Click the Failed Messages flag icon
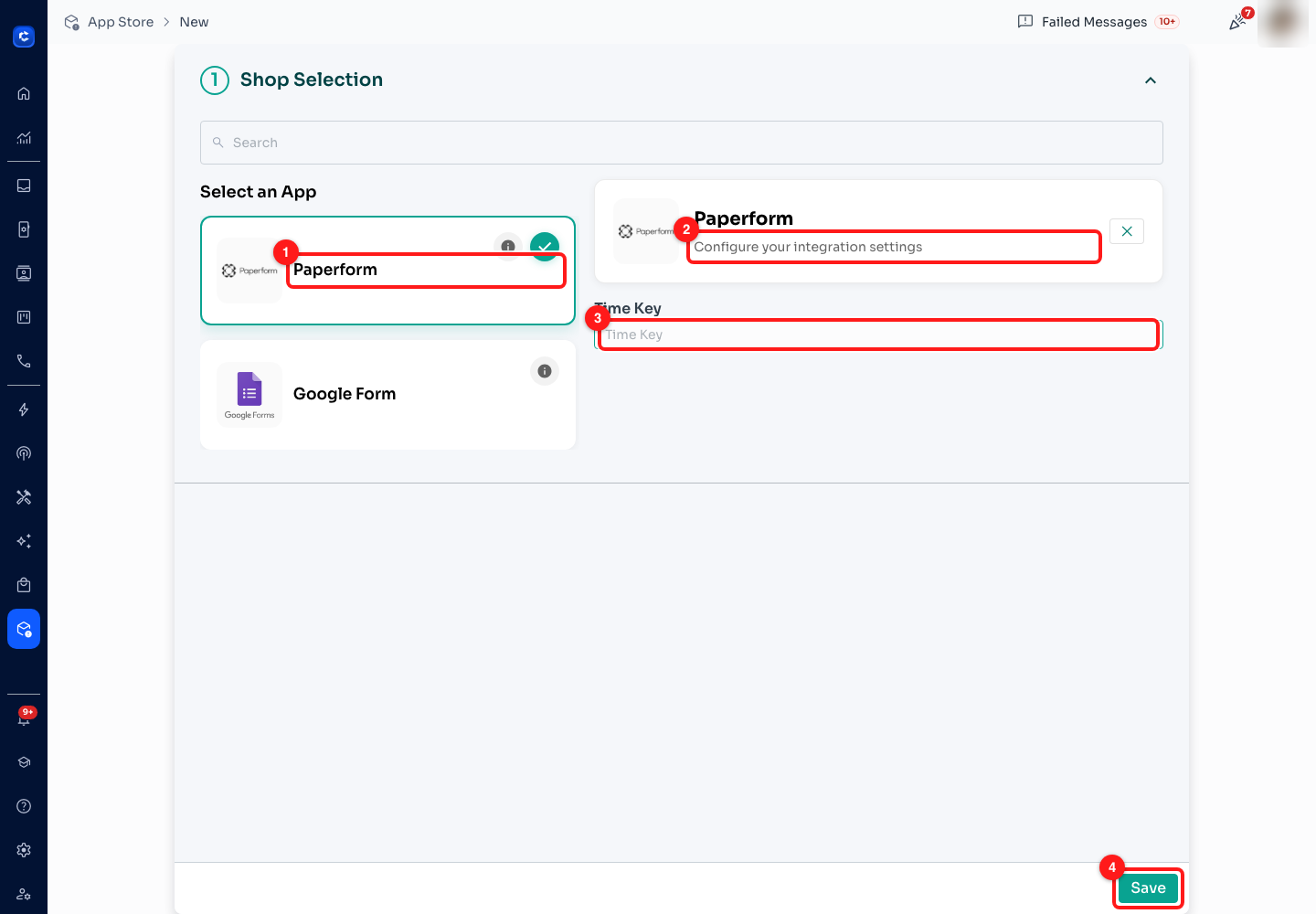 tap(1025, 22)
